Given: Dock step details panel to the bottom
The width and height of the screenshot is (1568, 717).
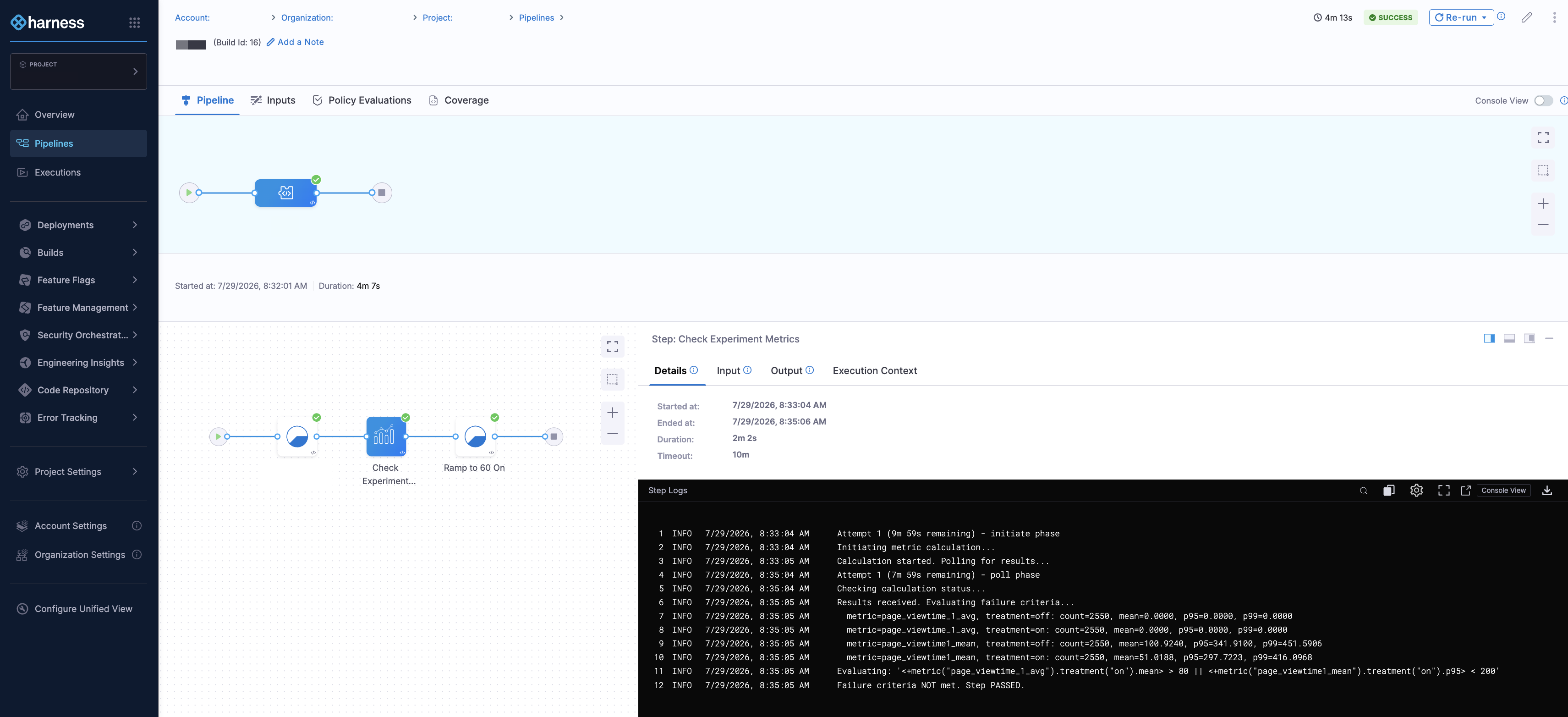Looking at the screenshot, I should point(1509,339).
